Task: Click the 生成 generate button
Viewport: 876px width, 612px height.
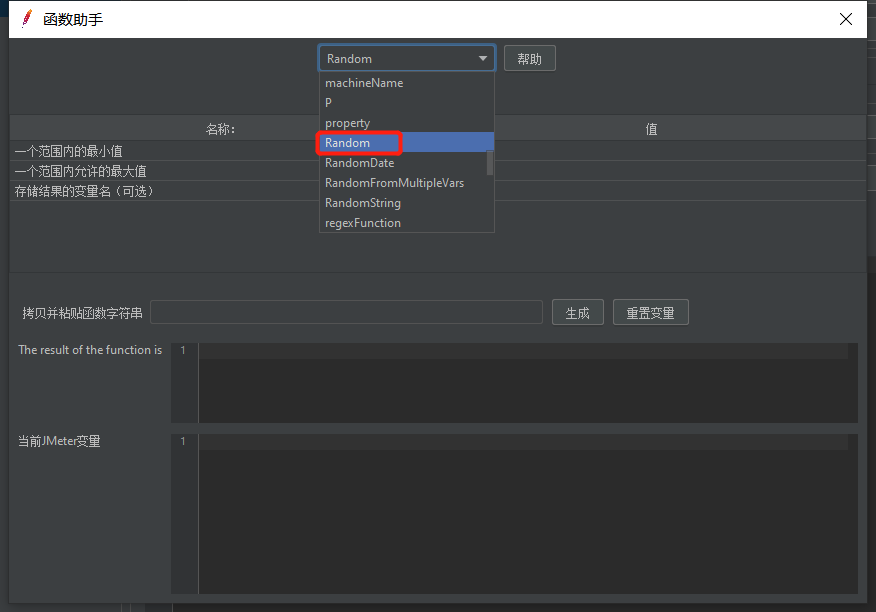Action: [578, 312]
